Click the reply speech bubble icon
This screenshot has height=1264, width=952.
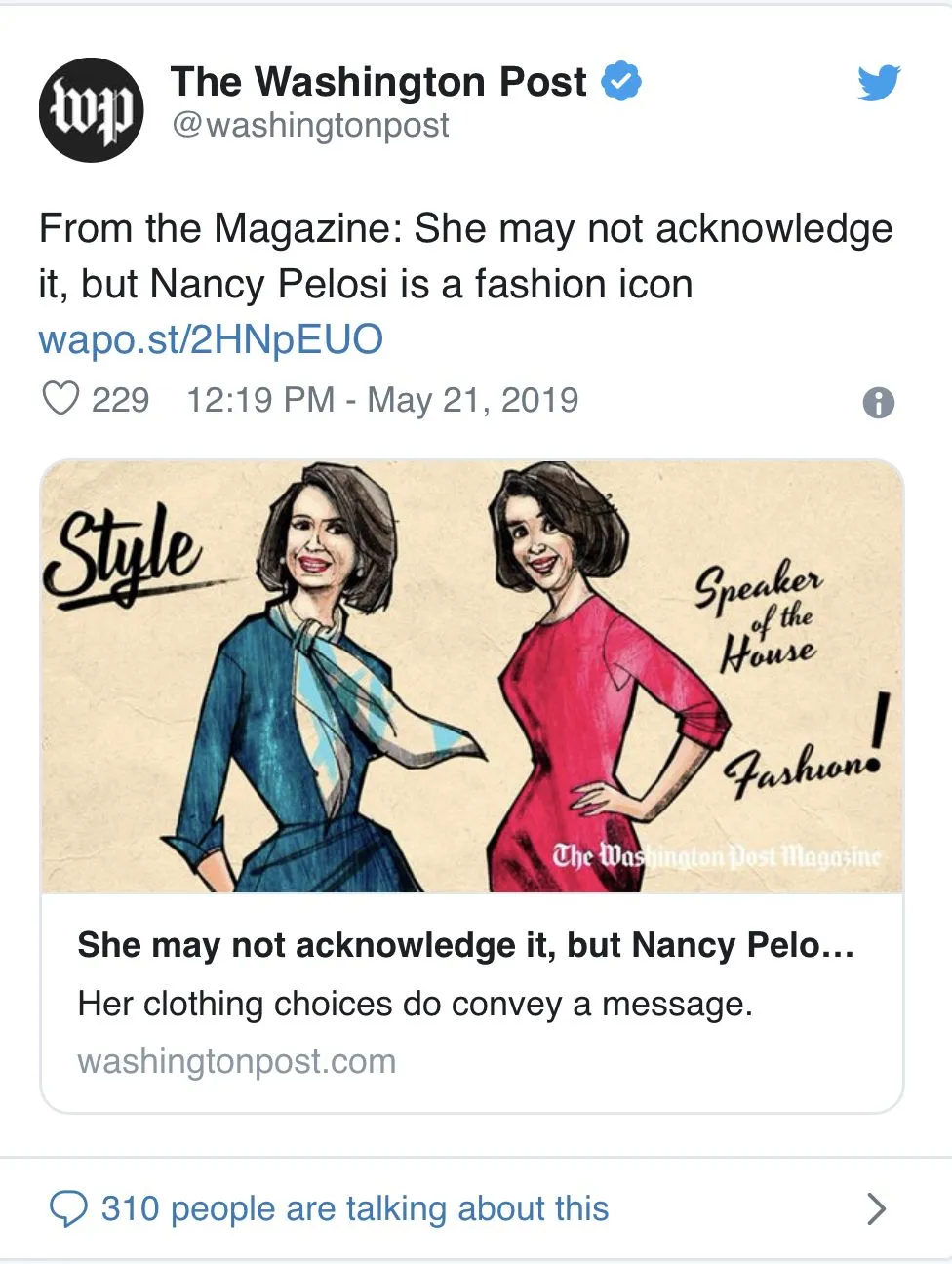point(68,1209)
